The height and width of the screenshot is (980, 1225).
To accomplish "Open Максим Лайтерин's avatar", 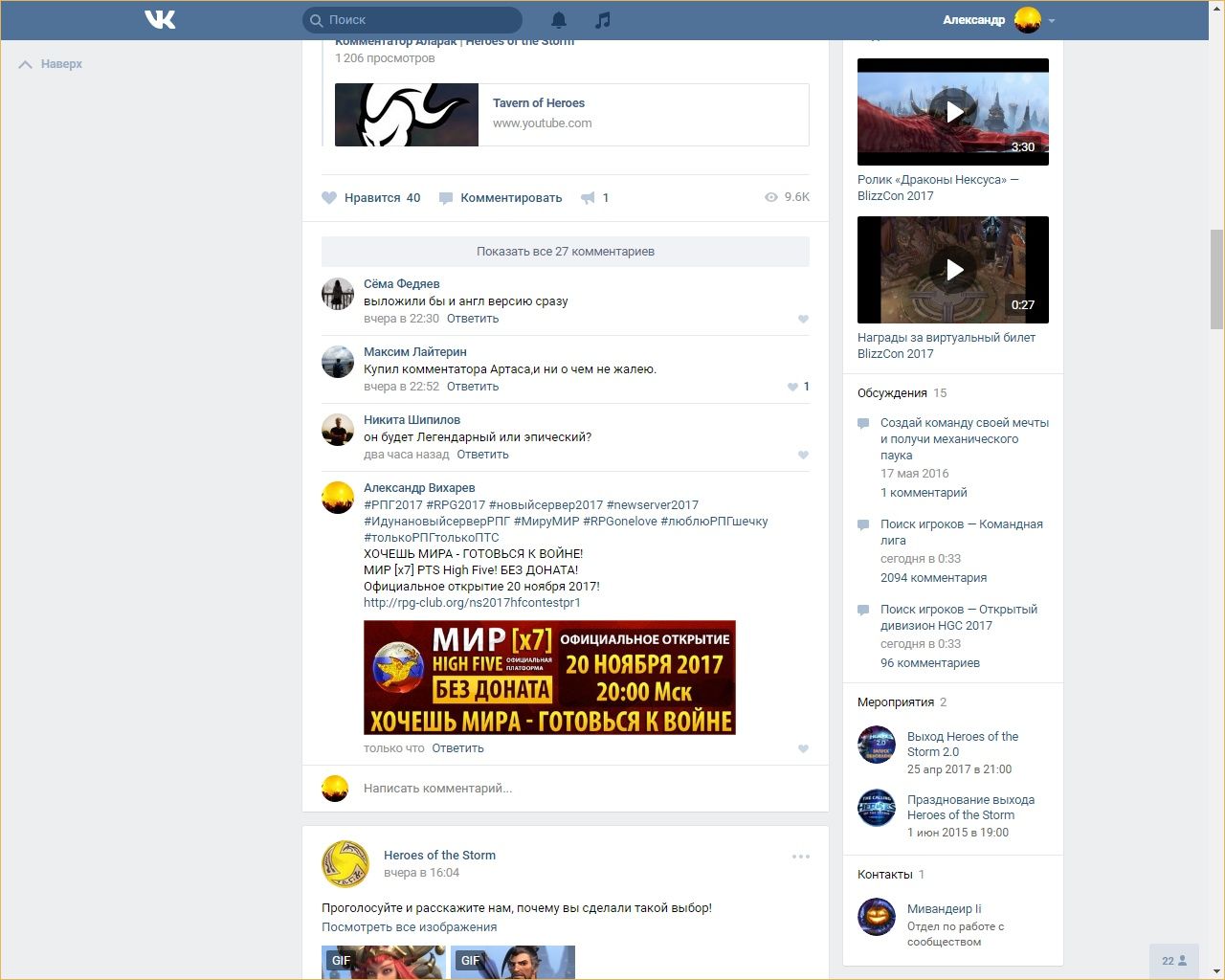I will (x=338, y=362).
